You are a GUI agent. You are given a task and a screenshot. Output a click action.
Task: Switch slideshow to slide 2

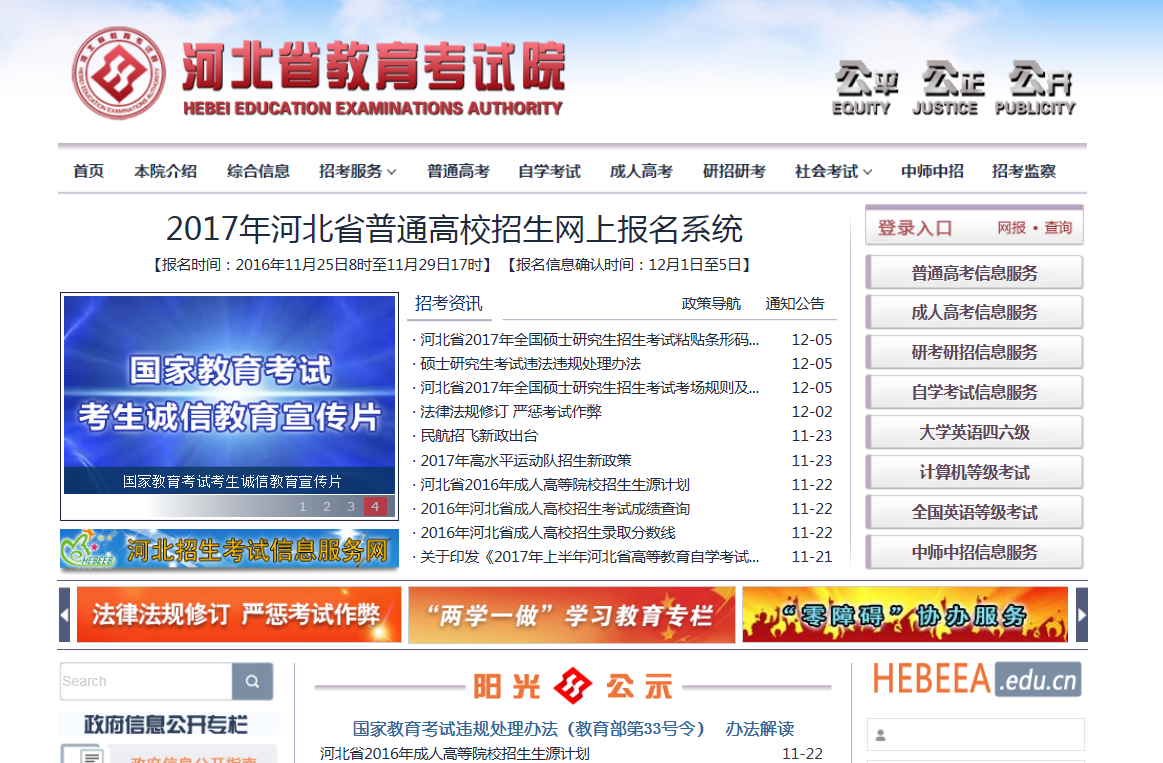click(x=327, y=507)
